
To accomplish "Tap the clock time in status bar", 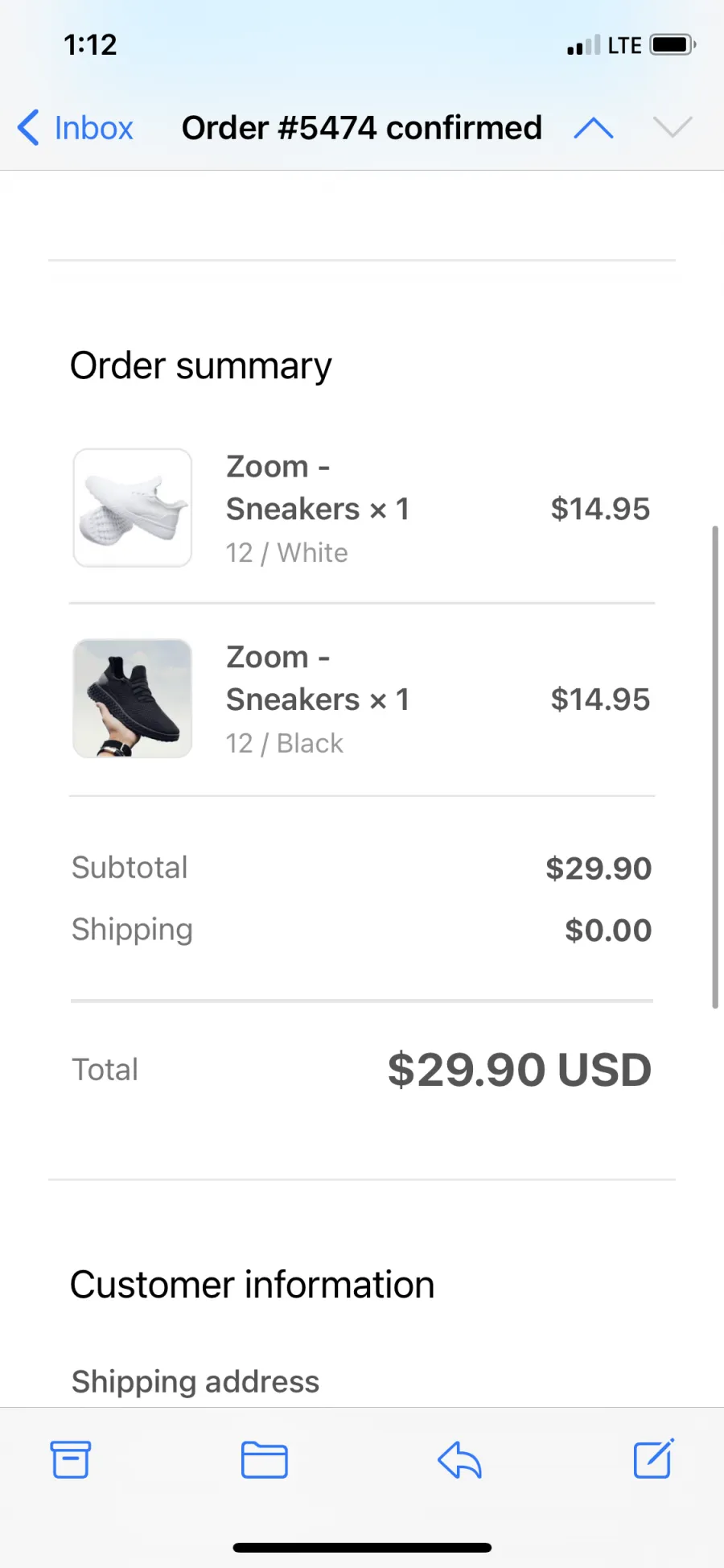I will click(90, 44).
